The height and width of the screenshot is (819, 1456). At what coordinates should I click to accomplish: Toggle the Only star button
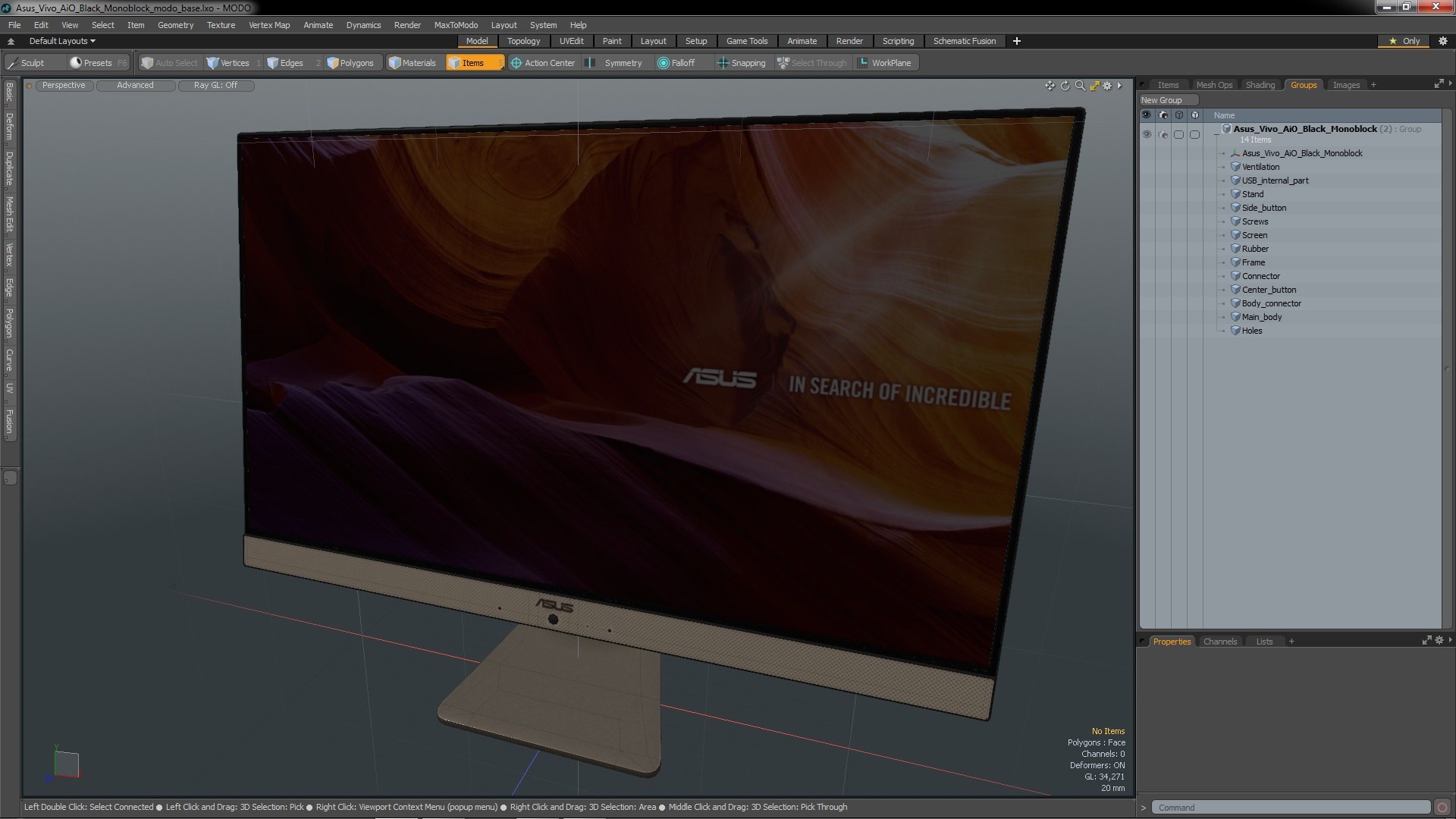click(x=1404, y=41)
